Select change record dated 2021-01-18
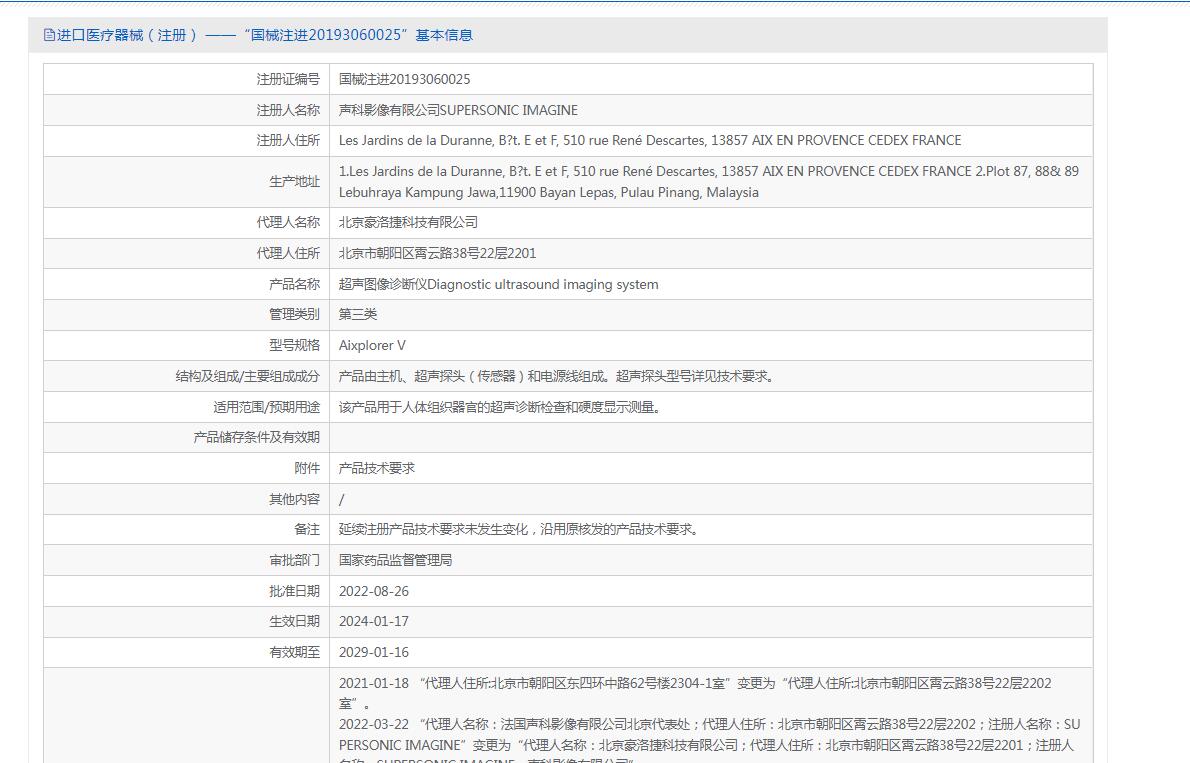The height and width of the screenshot is (763, 1190). click(695, 693)
